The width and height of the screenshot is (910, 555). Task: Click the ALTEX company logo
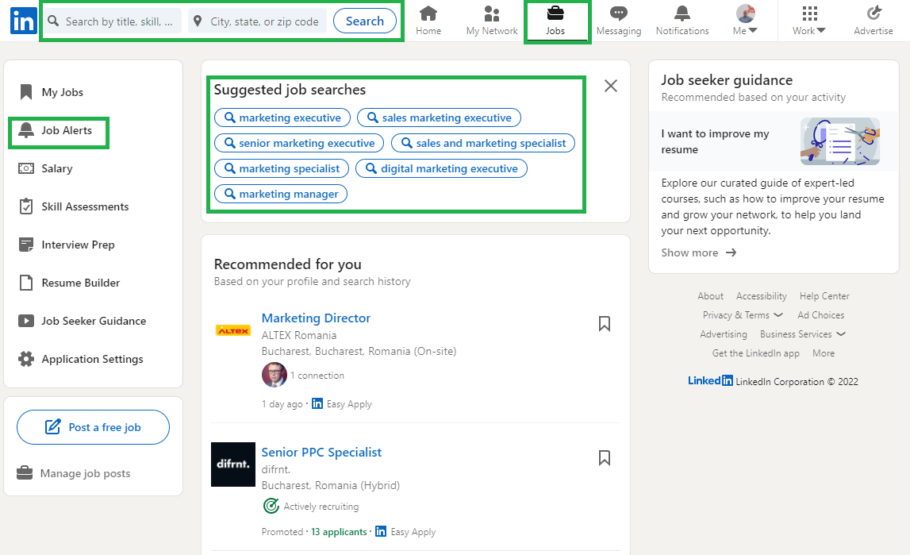[x=233, y=331]
